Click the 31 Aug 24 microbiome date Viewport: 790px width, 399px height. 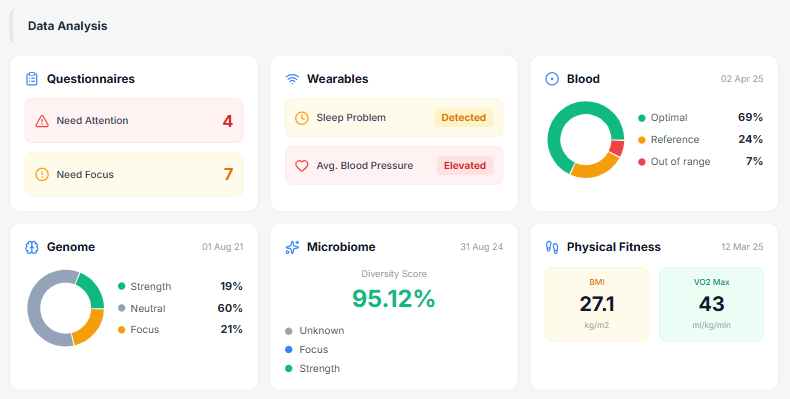[482, 247]
